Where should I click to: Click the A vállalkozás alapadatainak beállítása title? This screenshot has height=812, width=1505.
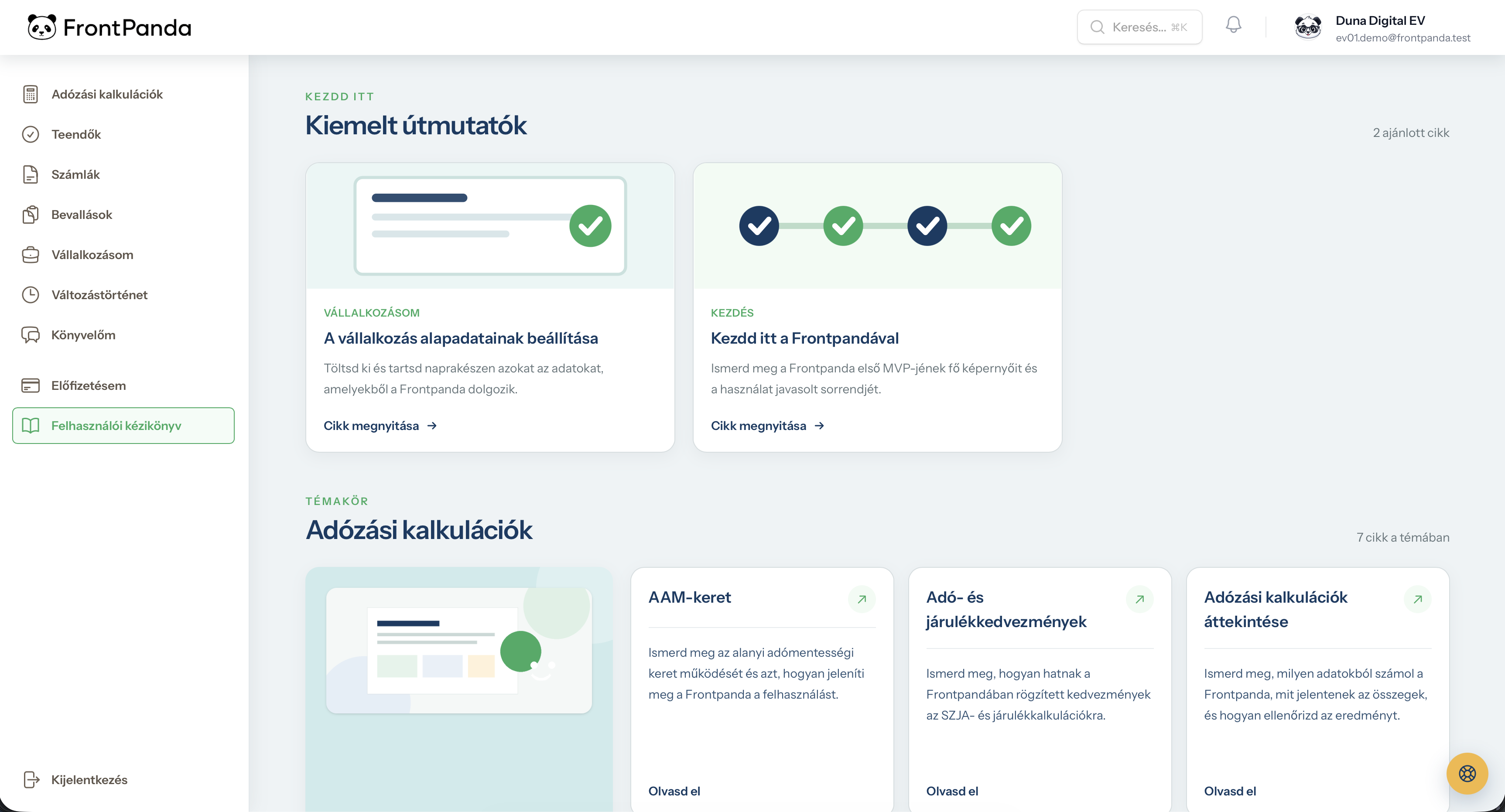[x=461, y=338]
